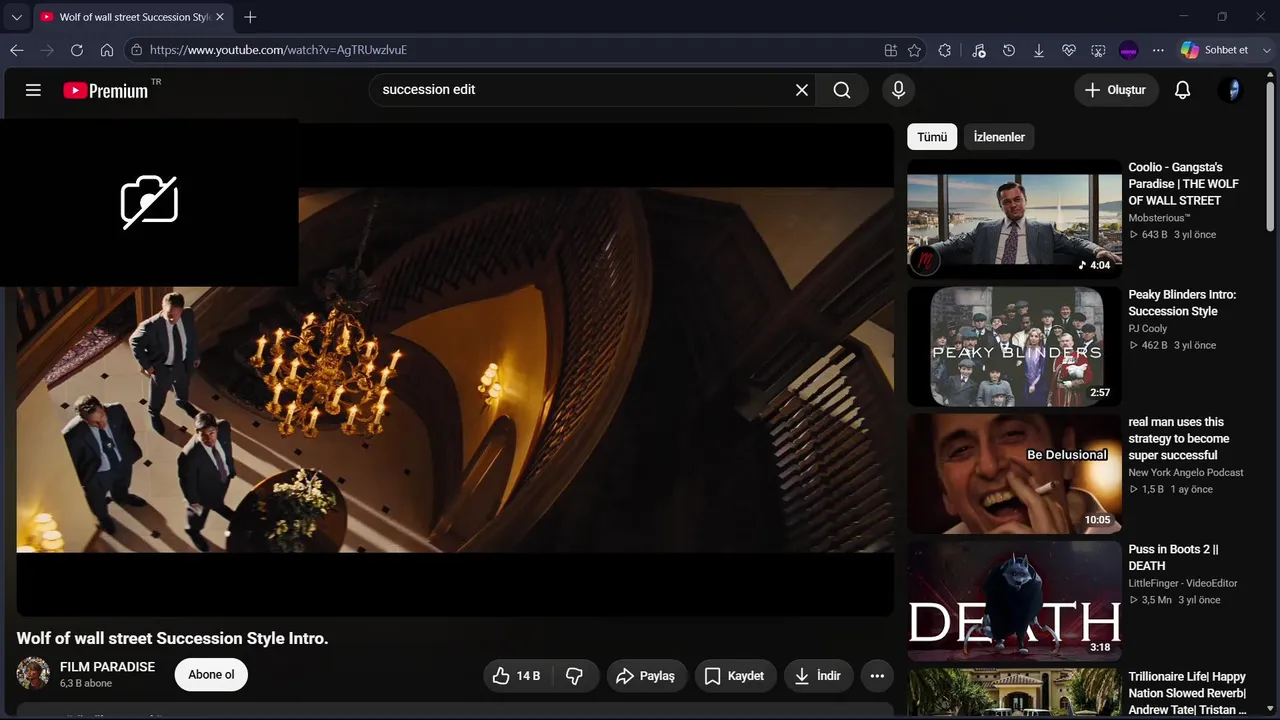Open more actions menu under the video
The image size is (1280, 720).
coord(877,676)
